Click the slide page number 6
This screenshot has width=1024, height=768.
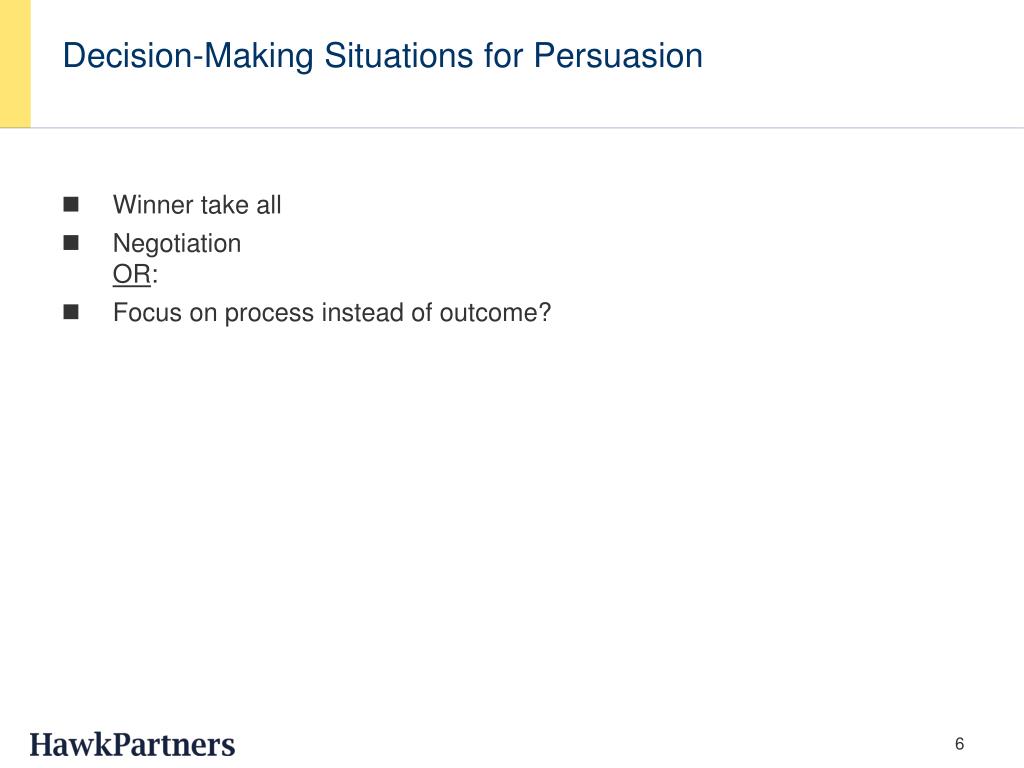click(959, 744)
